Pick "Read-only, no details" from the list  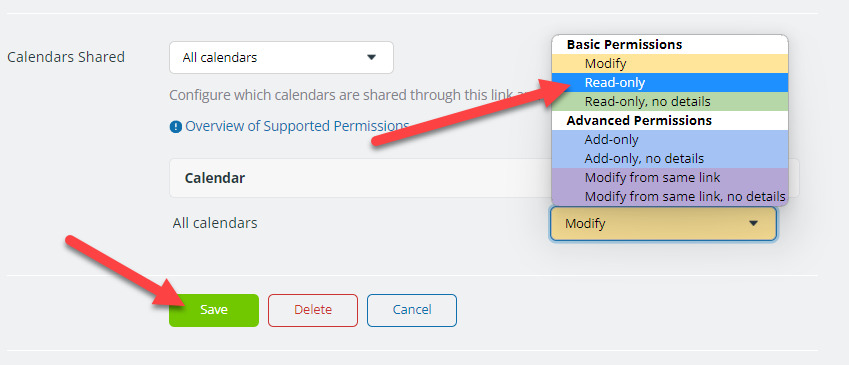670,101
